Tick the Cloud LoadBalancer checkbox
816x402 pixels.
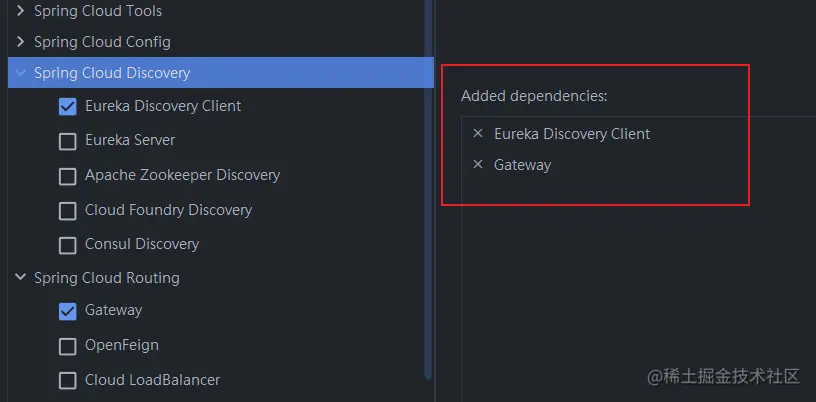pos(68,381)
